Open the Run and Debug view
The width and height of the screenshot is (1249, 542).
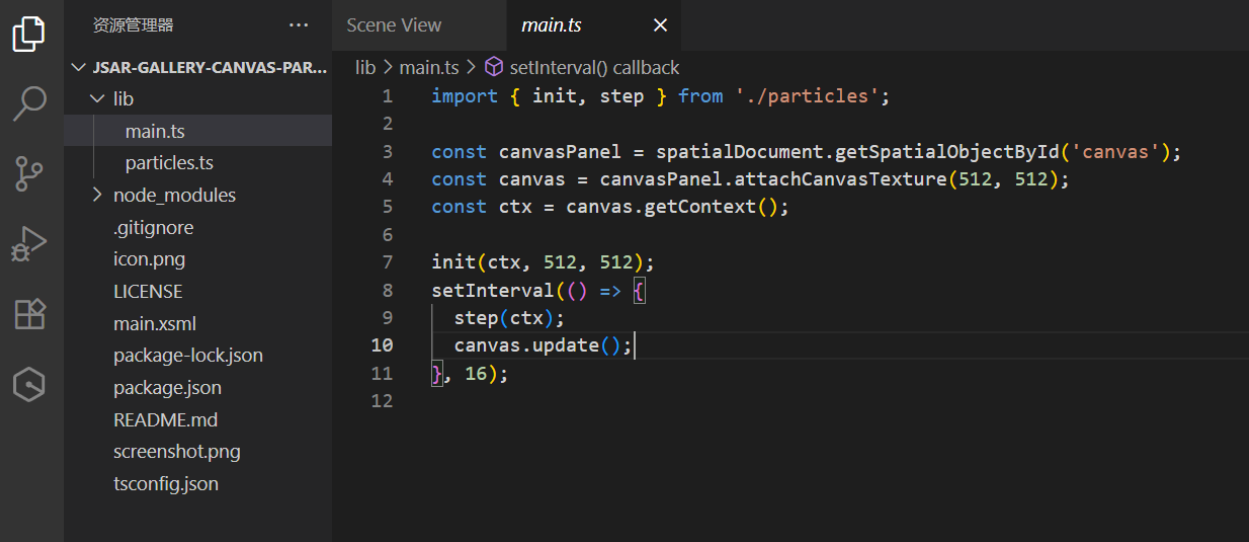pyautogui.click(x=29, y=244)
